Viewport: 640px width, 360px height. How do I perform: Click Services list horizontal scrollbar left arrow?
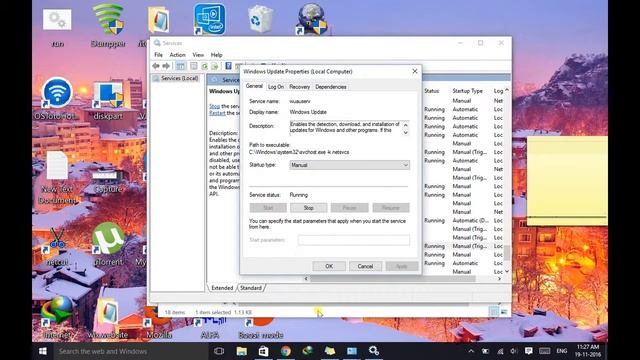click(306, 279)
